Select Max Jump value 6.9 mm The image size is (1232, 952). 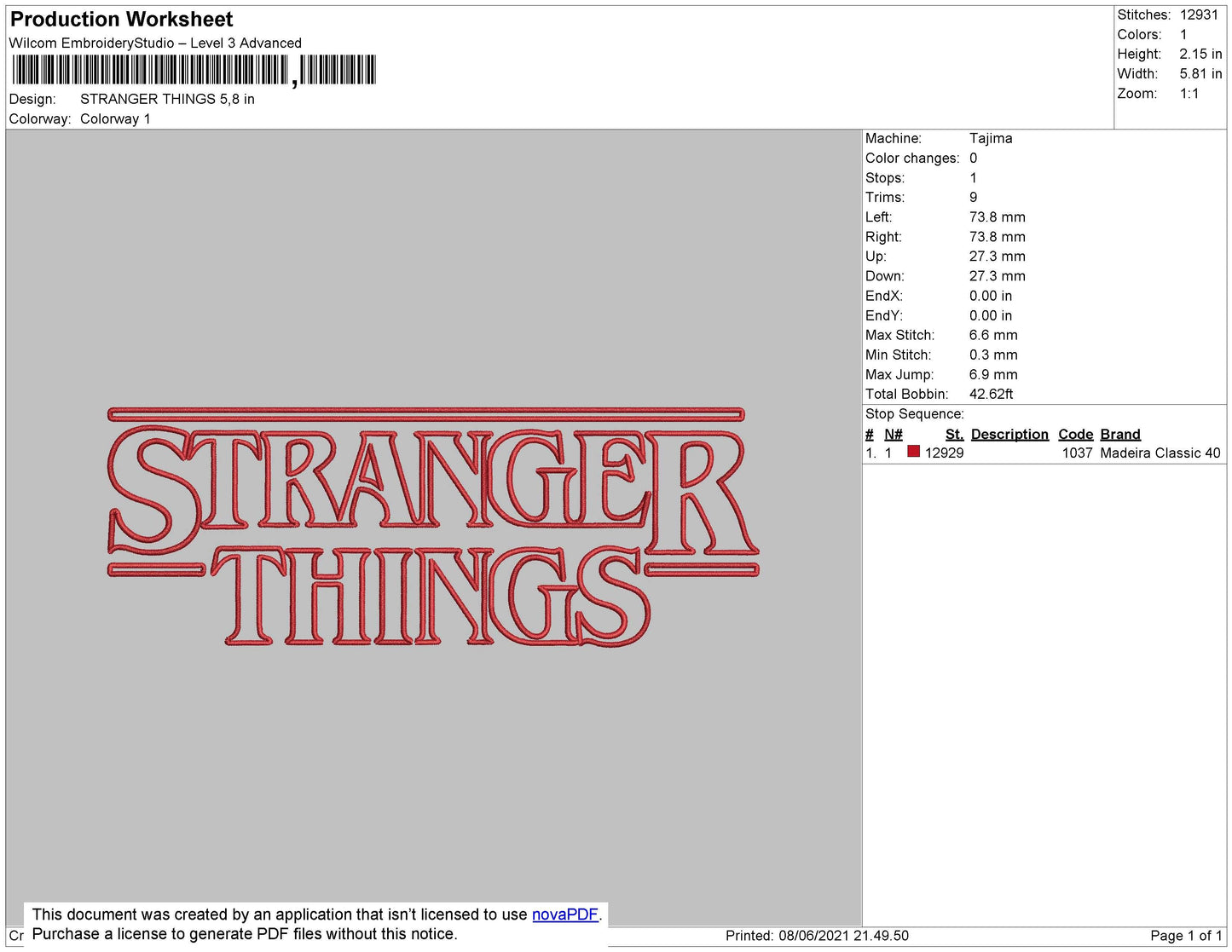pyautogui.click(x=993, y=374)
